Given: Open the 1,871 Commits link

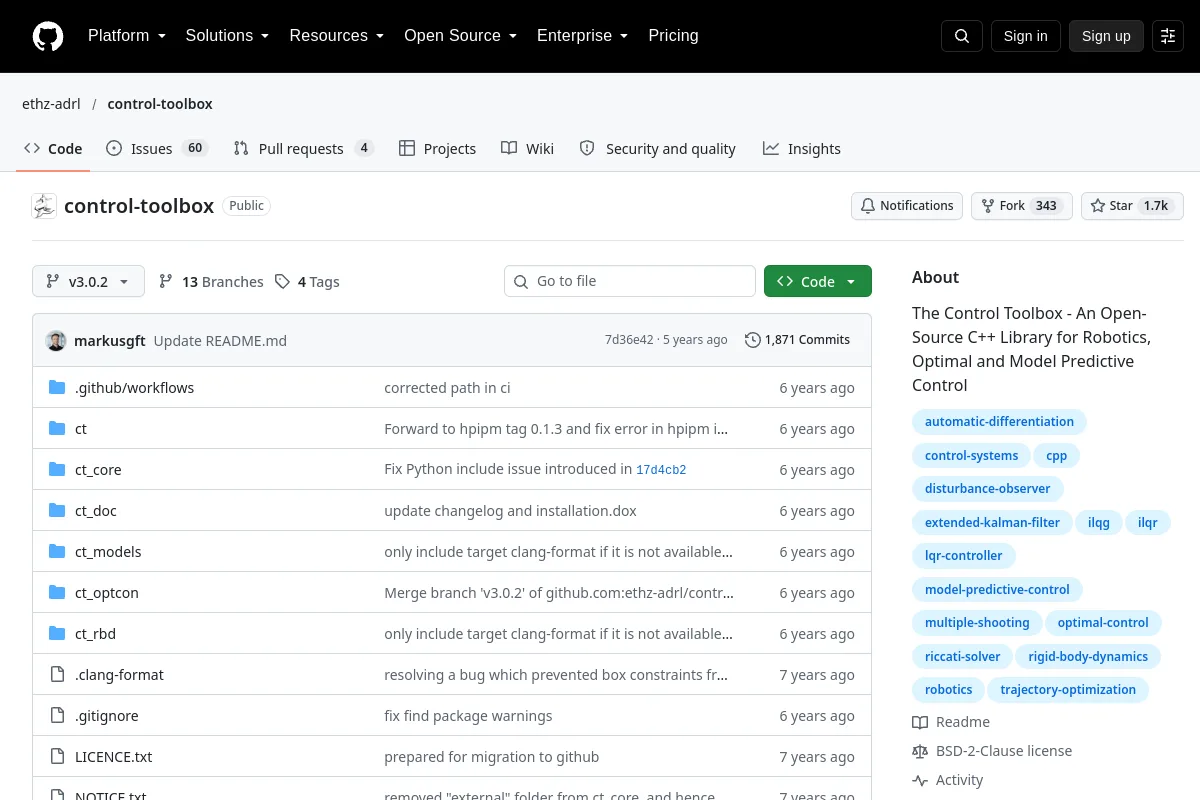Looking at the screenshot, I should pyautogui.click(x=798, y=340).
